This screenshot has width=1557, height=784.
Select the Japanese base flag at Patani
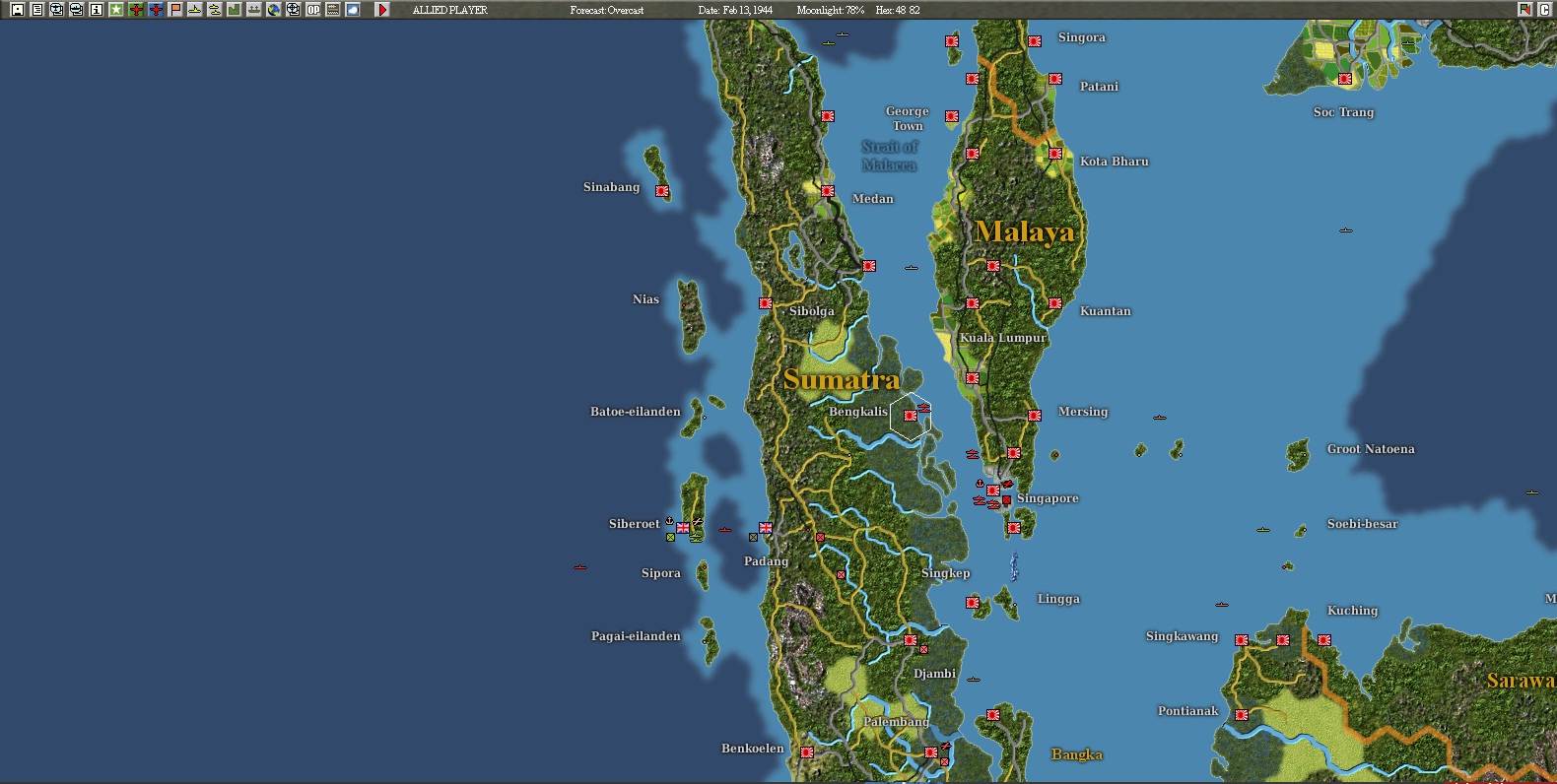pyautogui.click(x=1055, y=79)
